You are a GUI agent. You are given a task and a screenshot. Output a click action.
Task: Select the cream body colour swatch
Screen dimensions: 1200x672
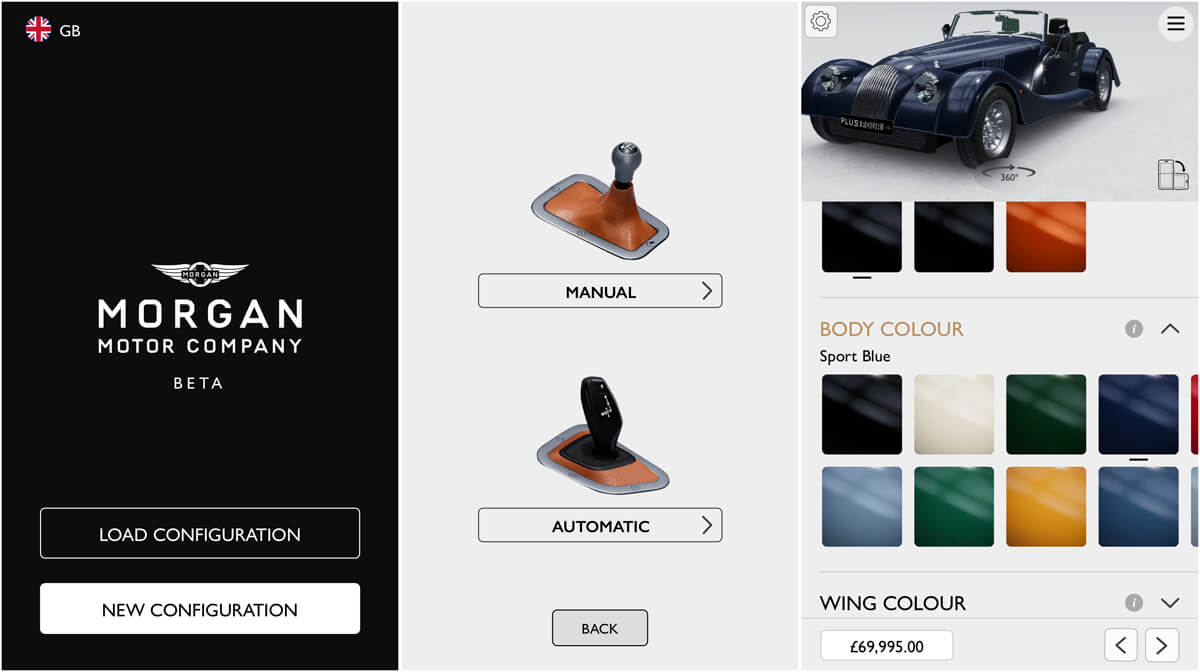954,415
